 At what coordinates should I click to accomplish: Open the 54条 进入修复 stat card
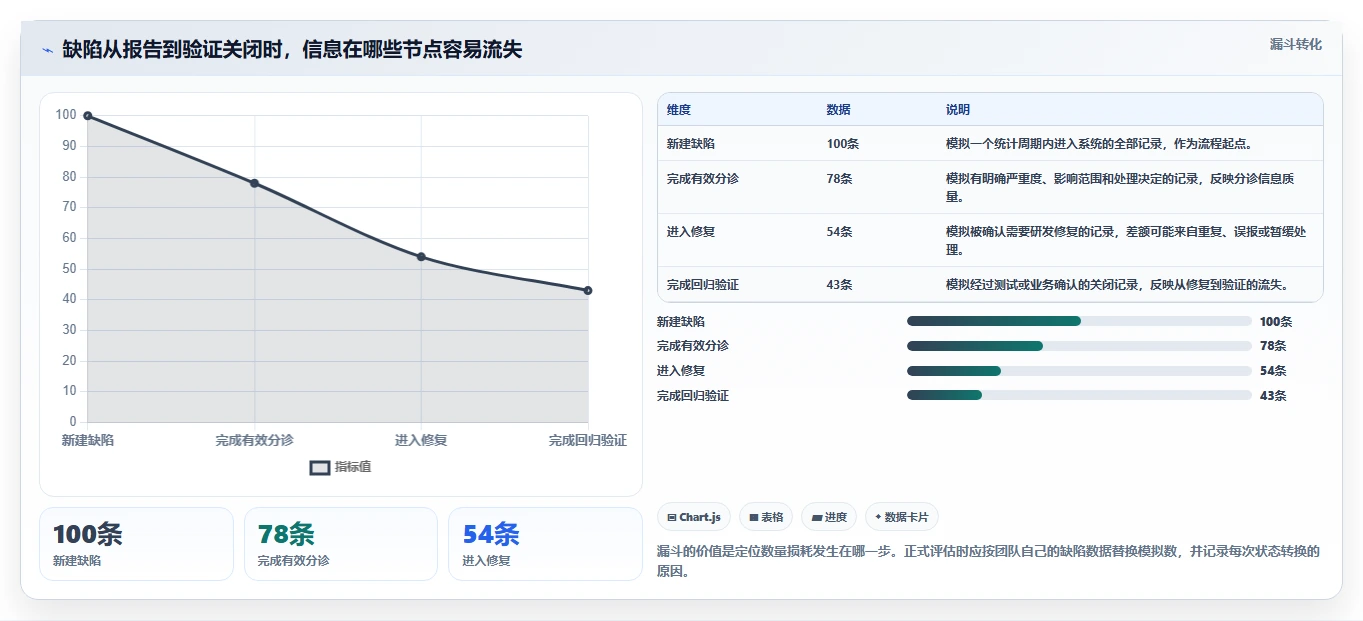pyautogui.click(x=545, y=544)
